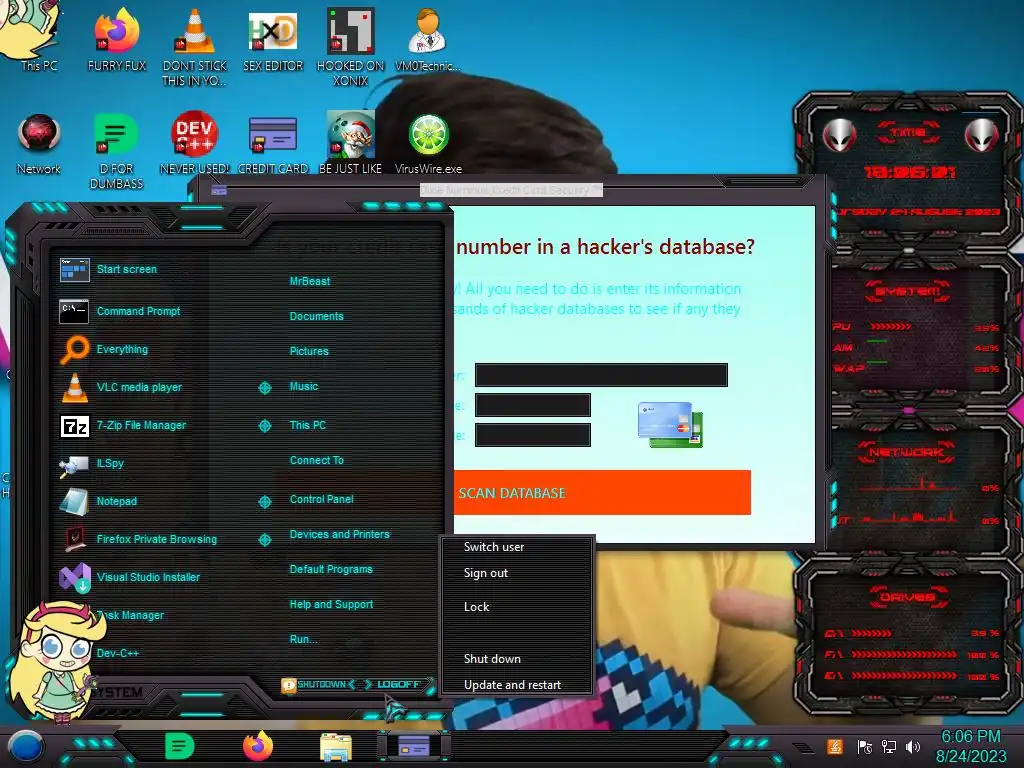Open the SEX EDITOR HxD desktop icon

point(273,39)
